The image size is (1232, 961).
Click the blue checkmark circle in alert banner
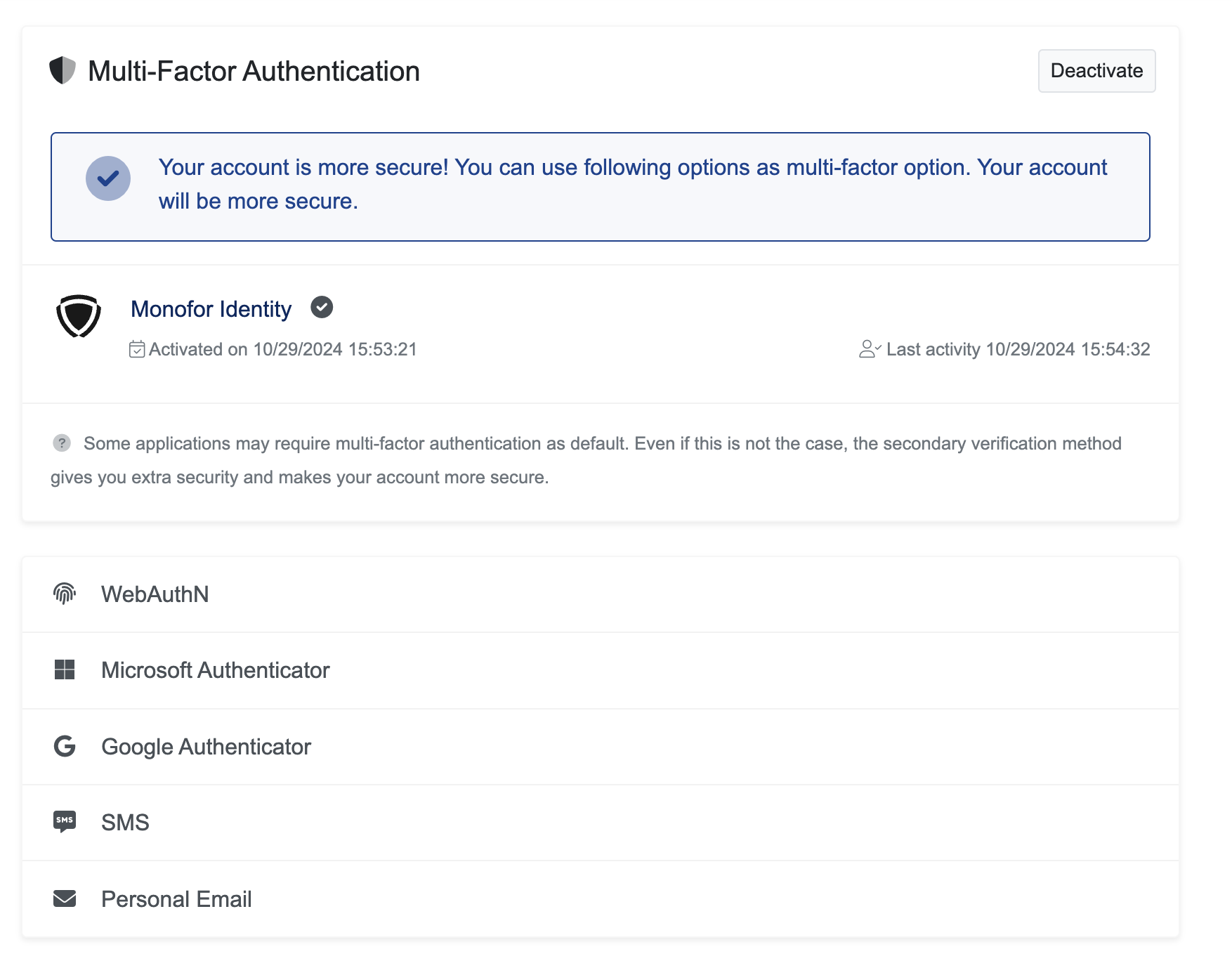[x=108, y=178]
